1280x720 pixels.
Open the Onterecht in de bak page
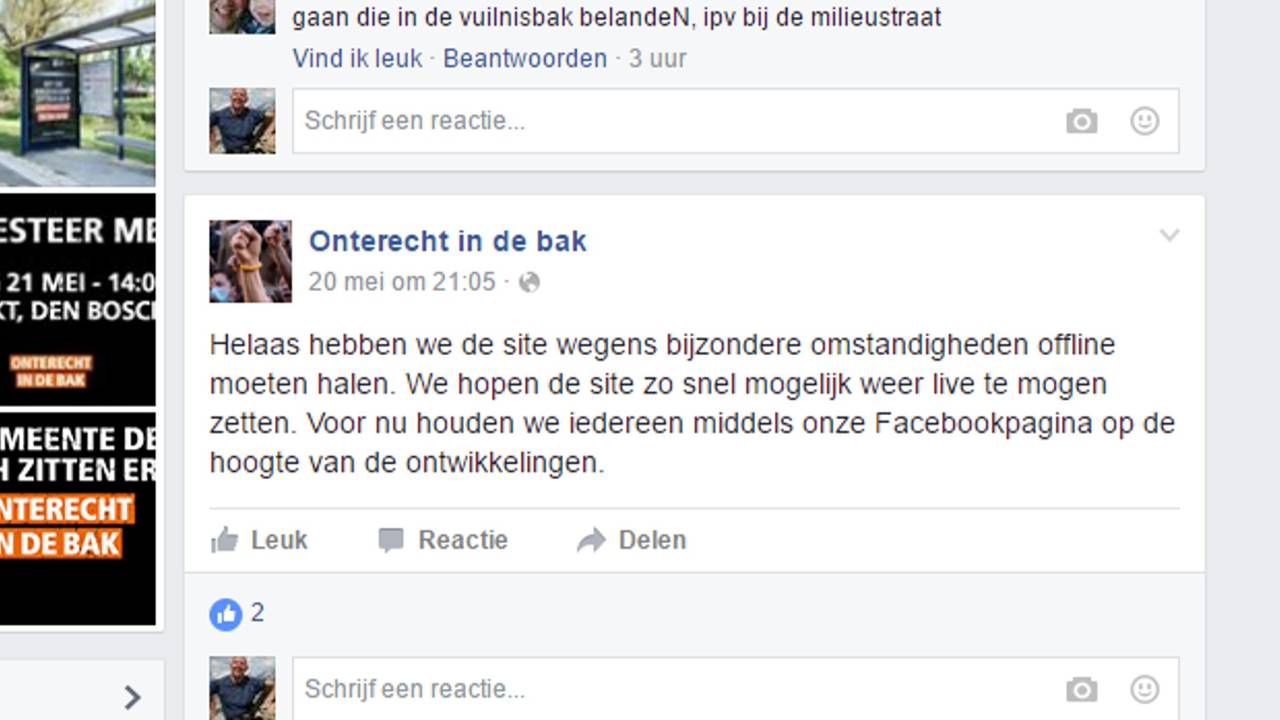(x=447, y=241)
